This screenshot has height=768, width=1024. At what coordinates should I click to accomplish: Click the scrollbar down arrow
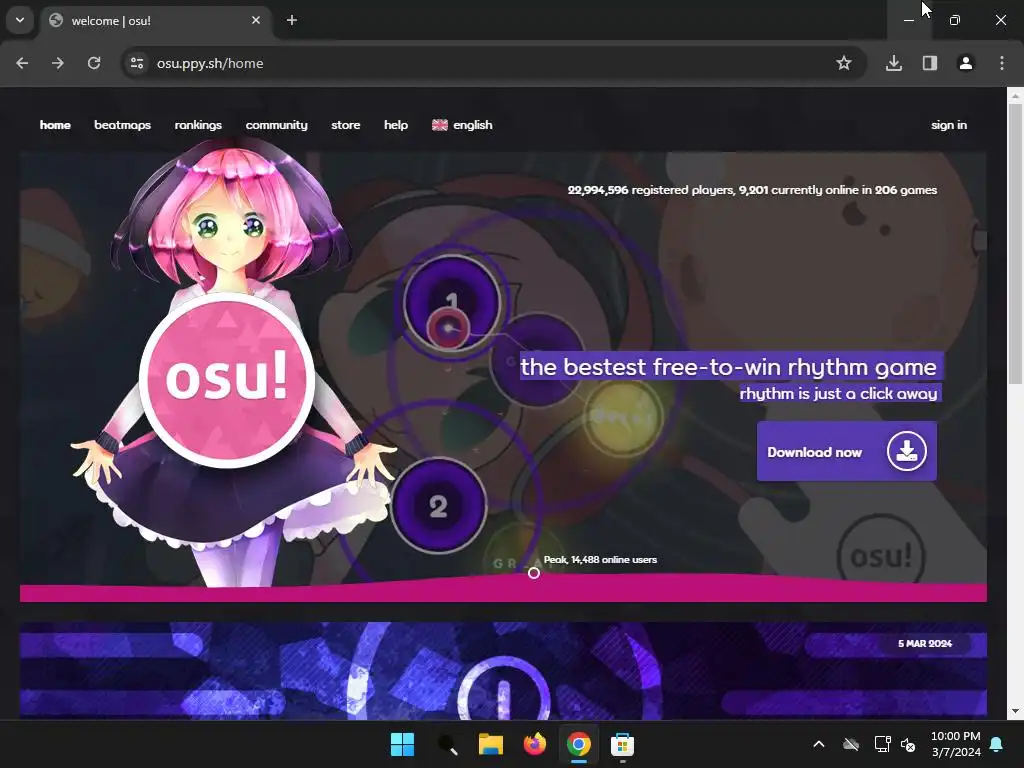[1016, 711]
